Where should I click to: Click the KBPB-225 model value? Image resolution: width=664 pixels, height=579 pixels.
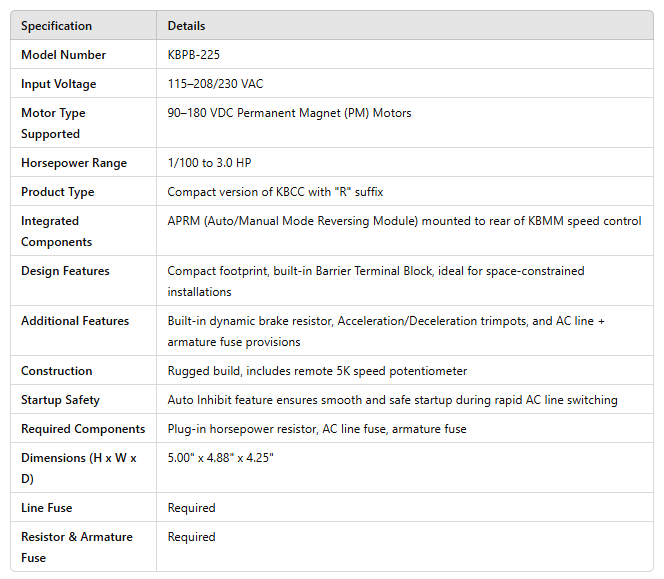coord(194,55)
